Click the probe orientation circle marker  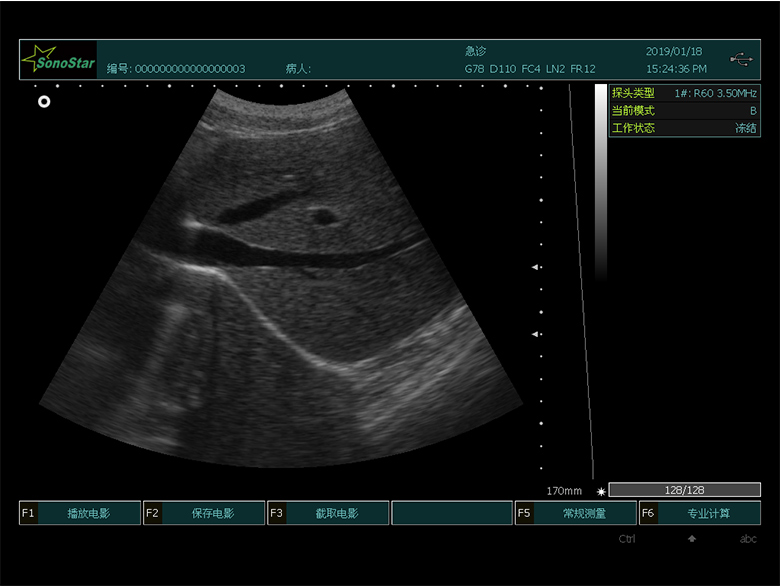point(44,101)
